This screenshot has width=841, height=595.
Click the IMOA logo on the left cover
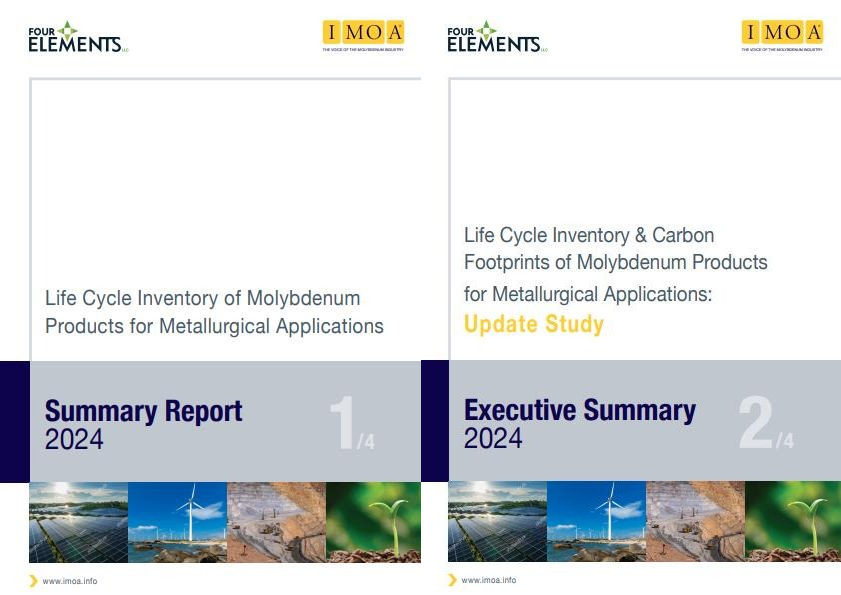click(x=362, y=35)
